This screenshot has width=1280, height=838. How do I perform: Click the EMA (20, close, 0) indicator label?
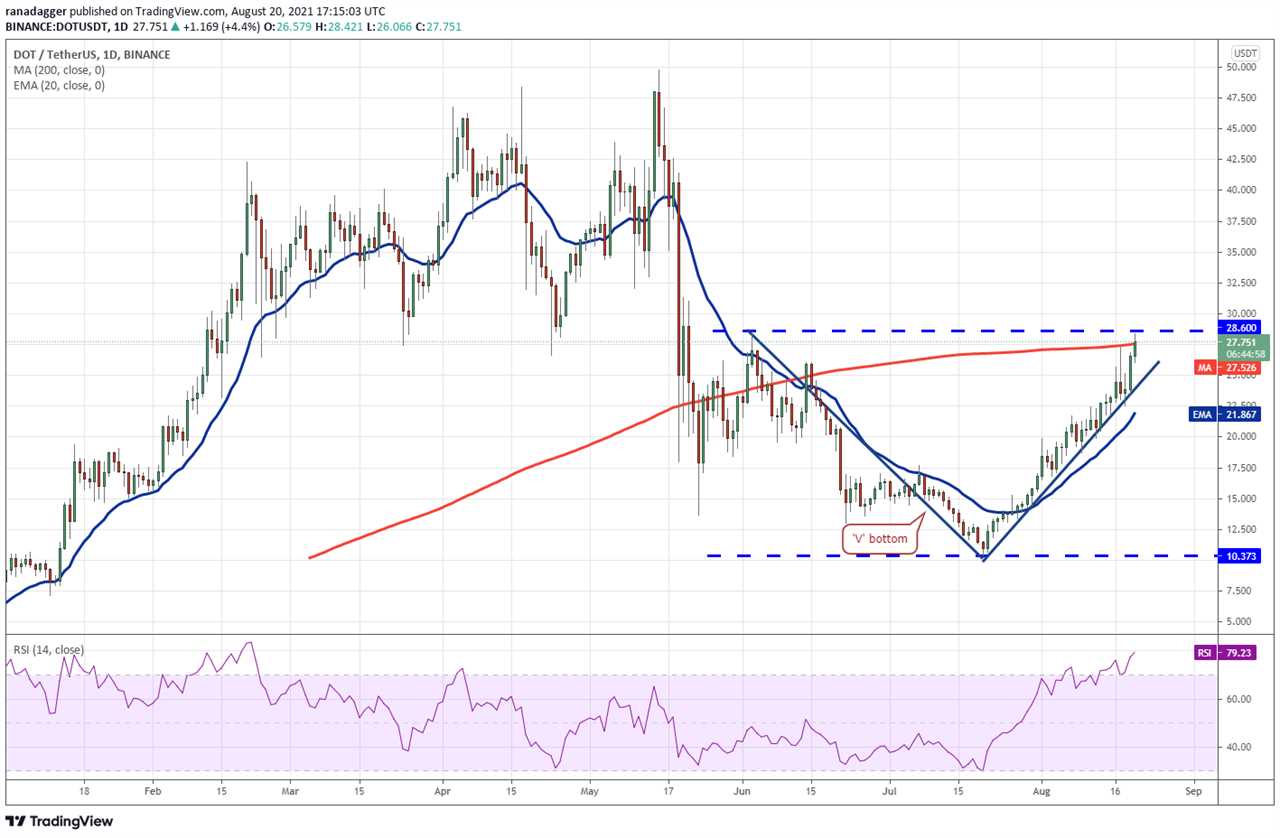[59, 86]
